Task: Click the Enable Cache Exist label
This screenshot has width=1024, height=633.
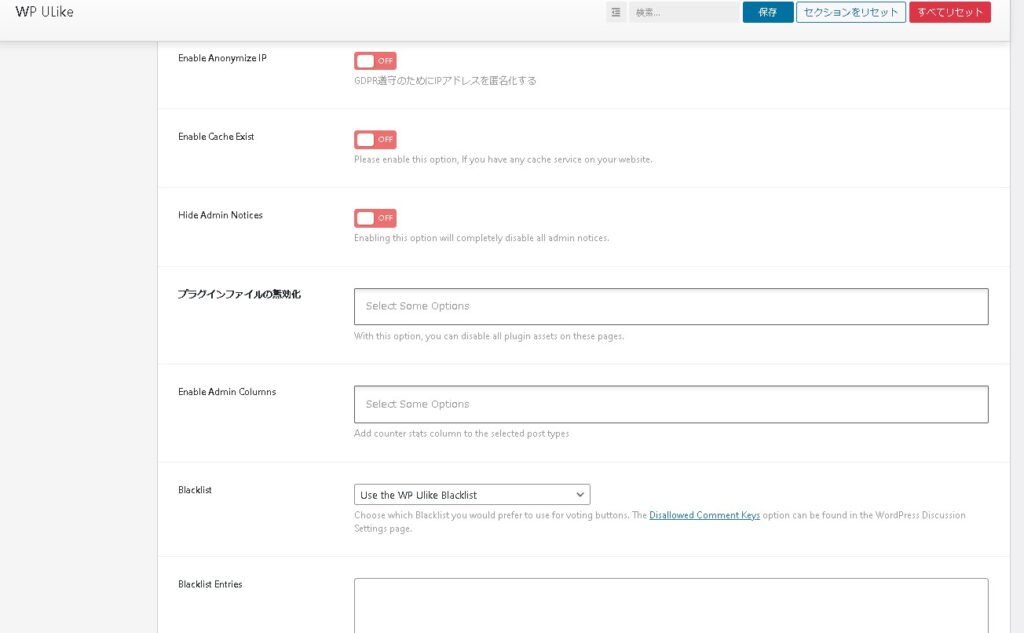Action: coord(216,136)
